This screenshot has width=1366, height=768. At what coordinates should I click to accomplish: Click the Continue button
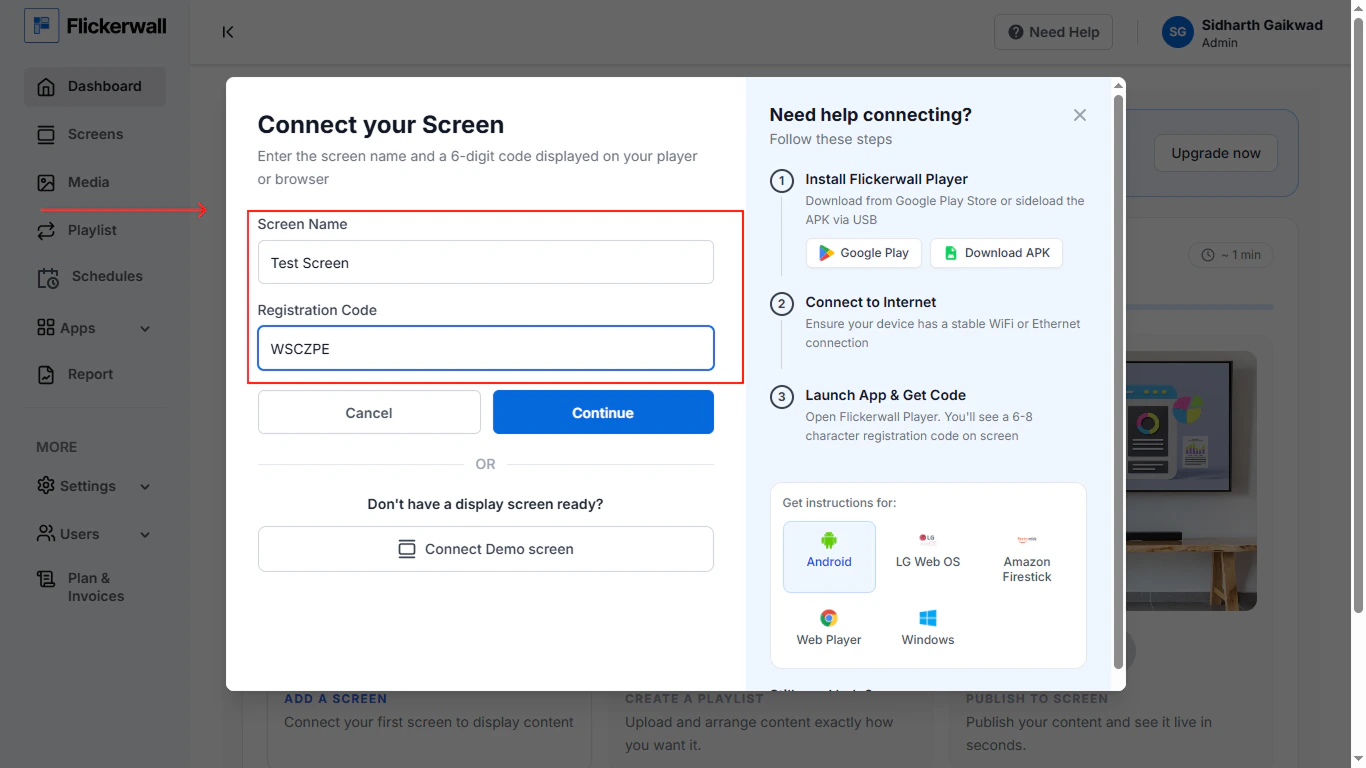pos(603,412)
